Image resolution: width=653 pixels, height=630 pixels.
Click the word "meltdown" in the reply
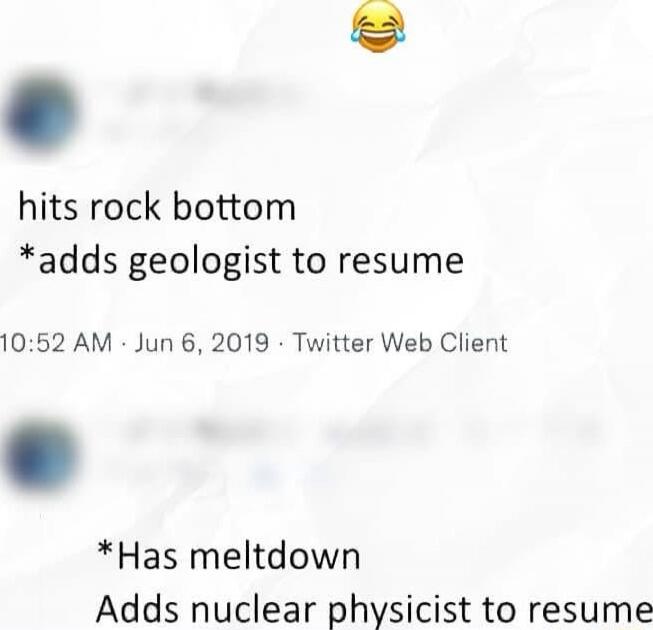tap(275, 556)
